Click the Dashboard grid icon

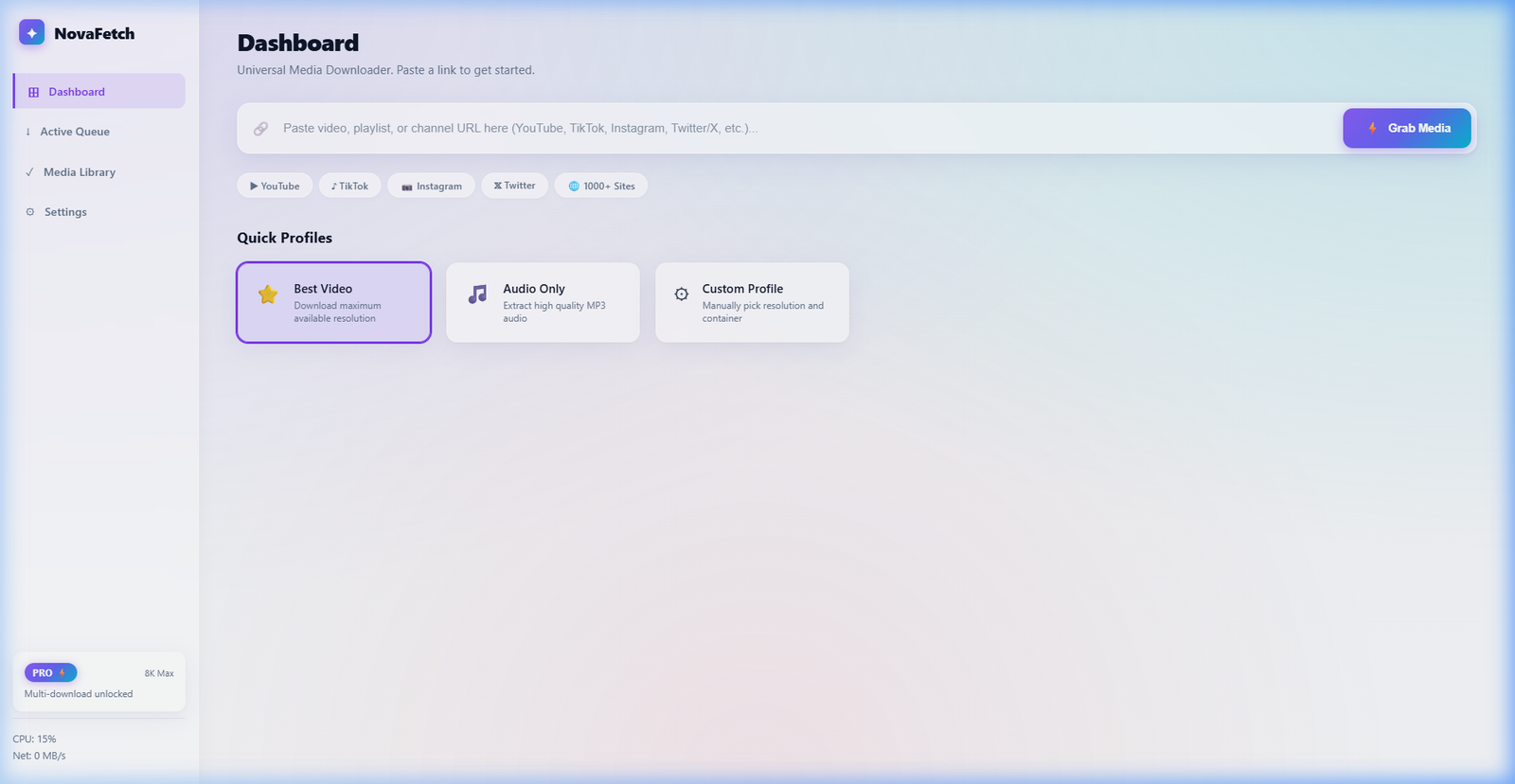tap(34, 92)
